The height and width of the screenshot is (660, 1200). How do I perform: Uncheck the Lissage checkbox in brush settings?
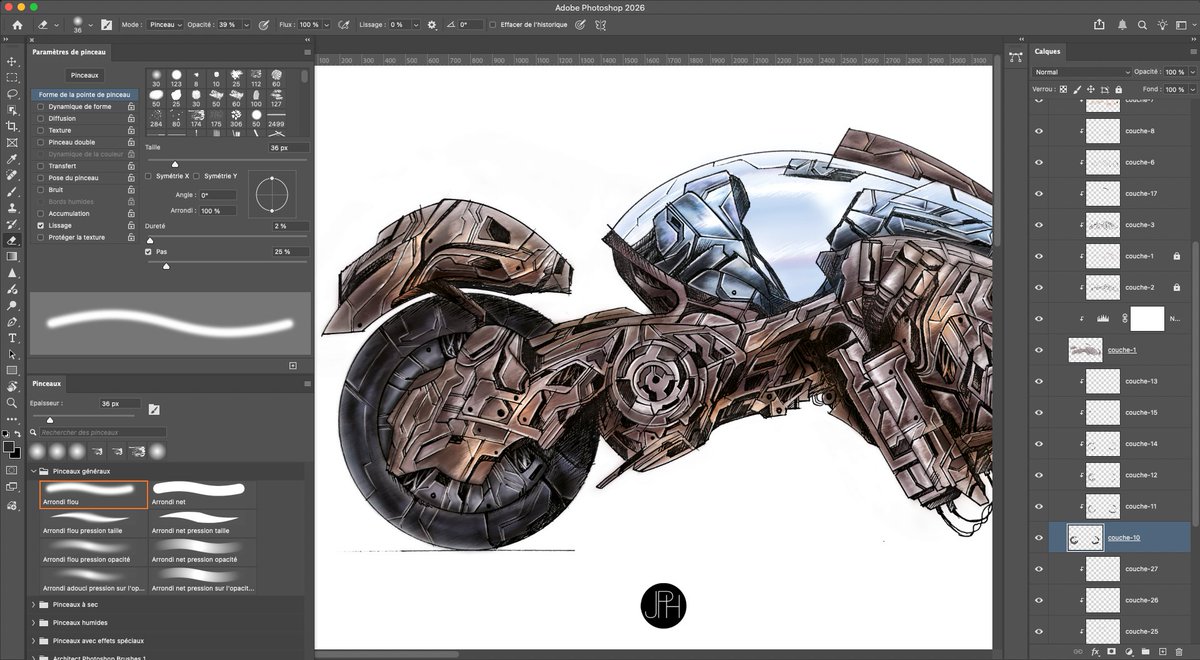pyautogui.click(x=40, y=225)
